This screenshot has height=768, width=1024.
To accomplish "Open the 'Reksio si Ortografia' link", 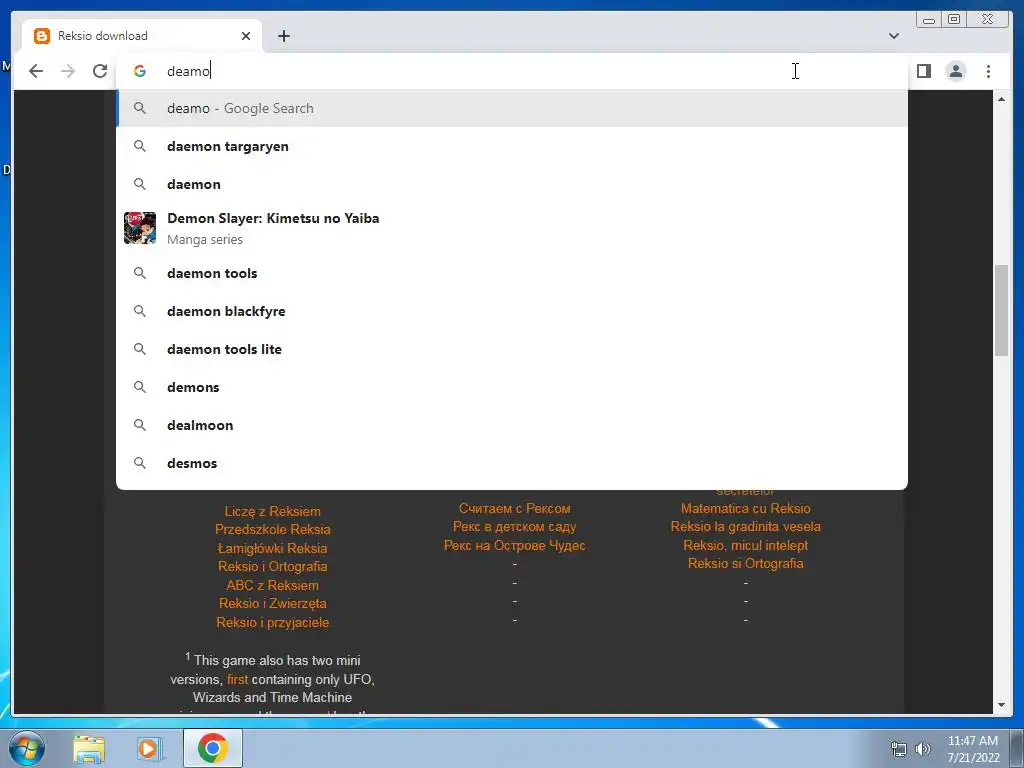I will [x=746, y=564].
